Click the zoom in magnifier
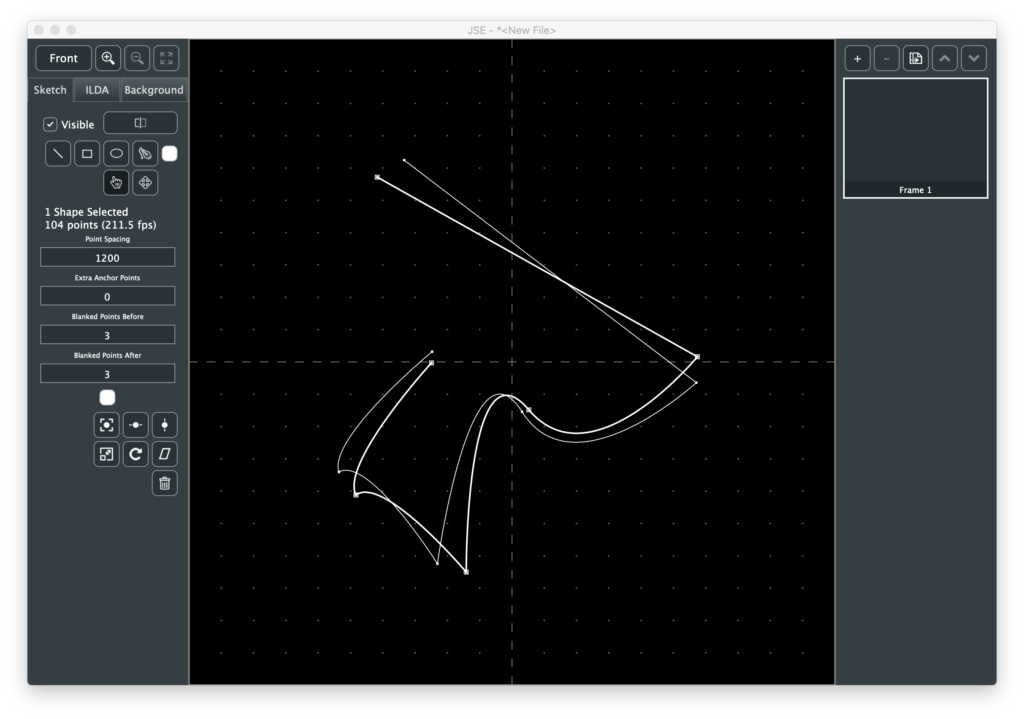 point(108,58)
